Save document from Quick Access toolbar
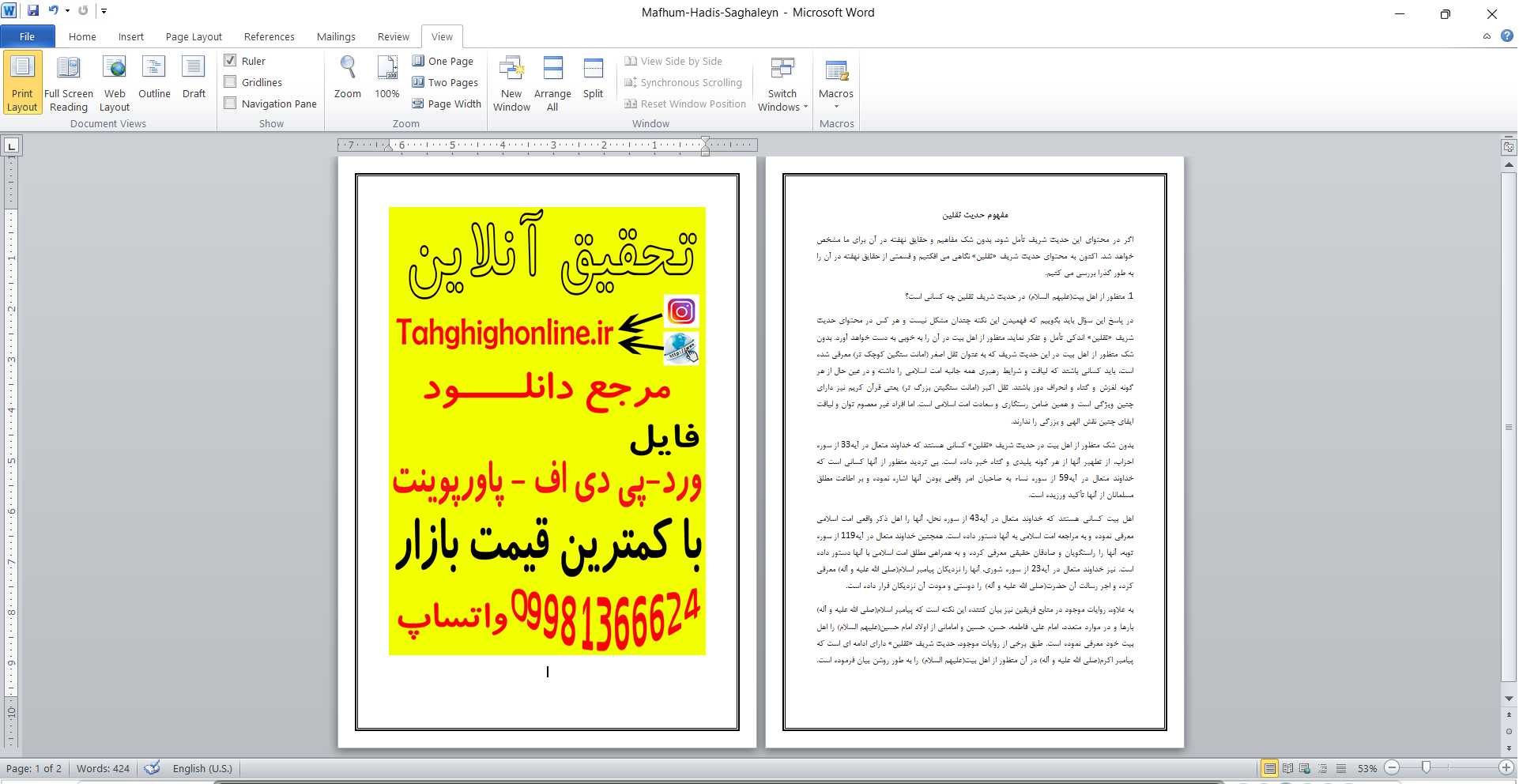Image resolution: width=1519 pixels, height=784 pixels. point(33,11)
